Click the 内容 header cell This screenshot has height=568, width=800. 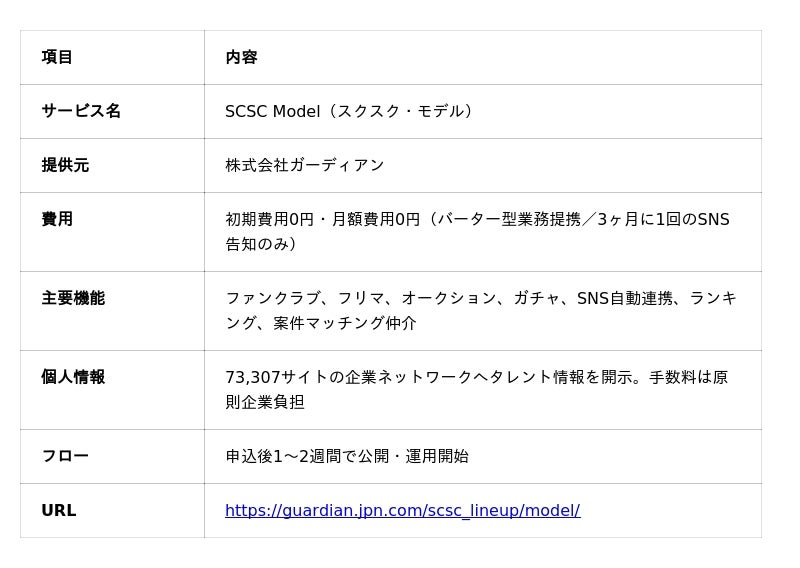coord(241,58)
